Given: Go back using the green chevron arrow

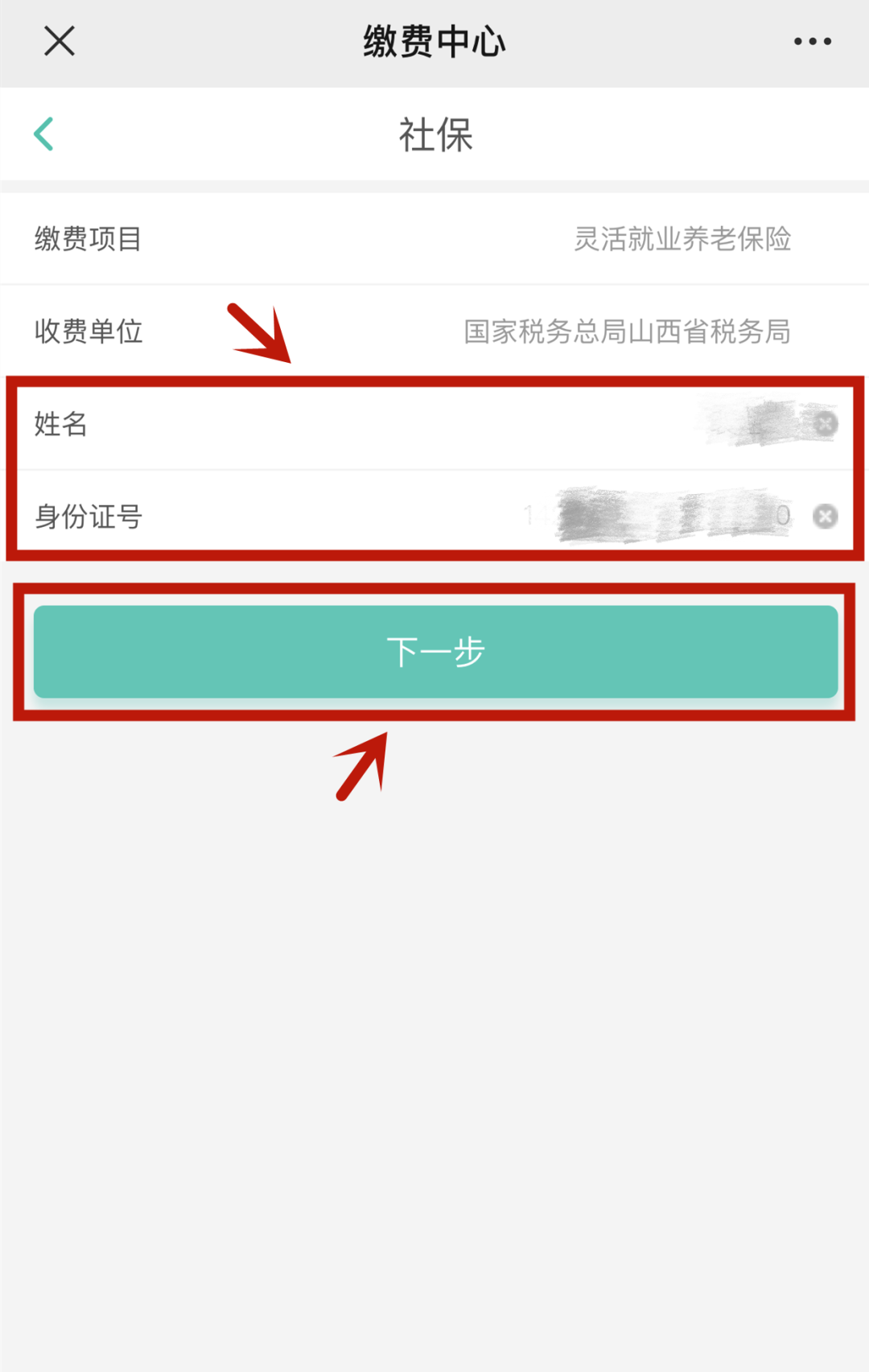Looking at the screenshot, I should click(43, 134).
